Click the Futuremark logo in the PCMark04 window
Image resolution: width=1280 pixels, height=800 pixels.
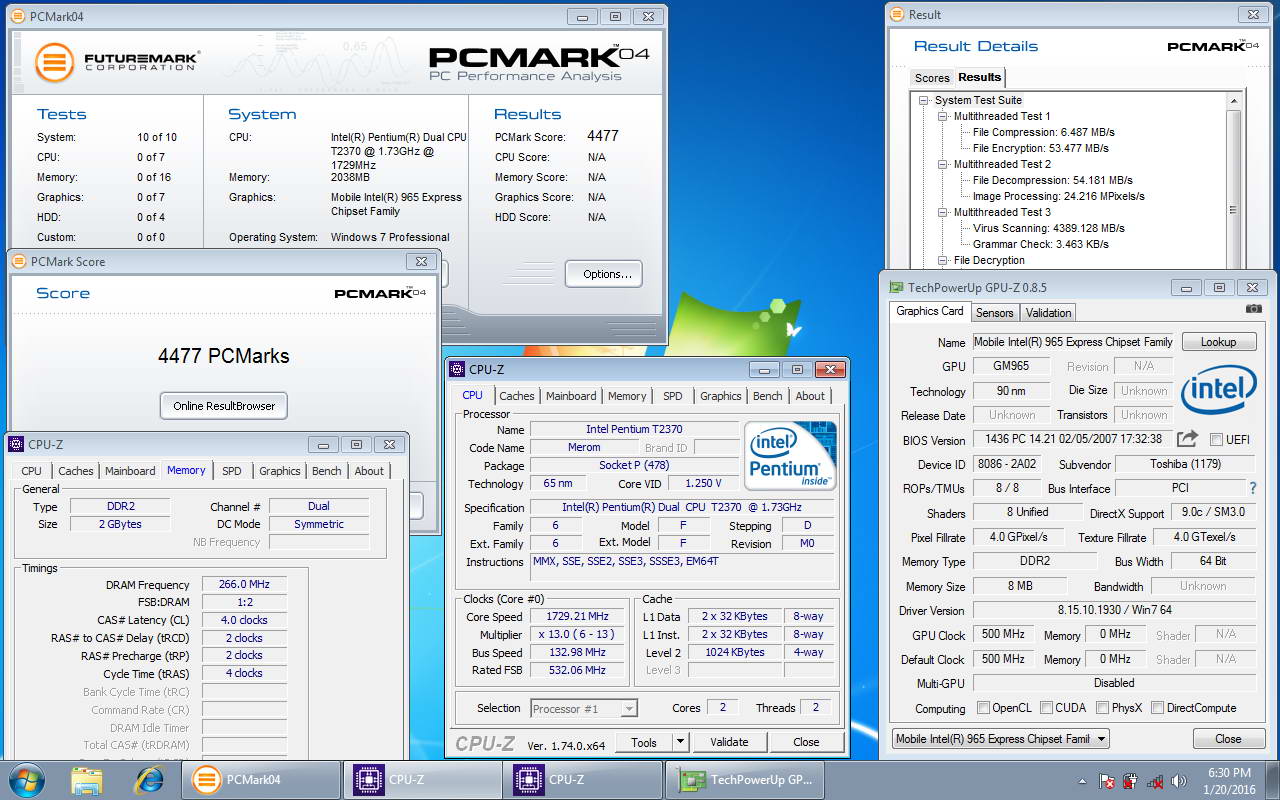click(x=118, y=62)
